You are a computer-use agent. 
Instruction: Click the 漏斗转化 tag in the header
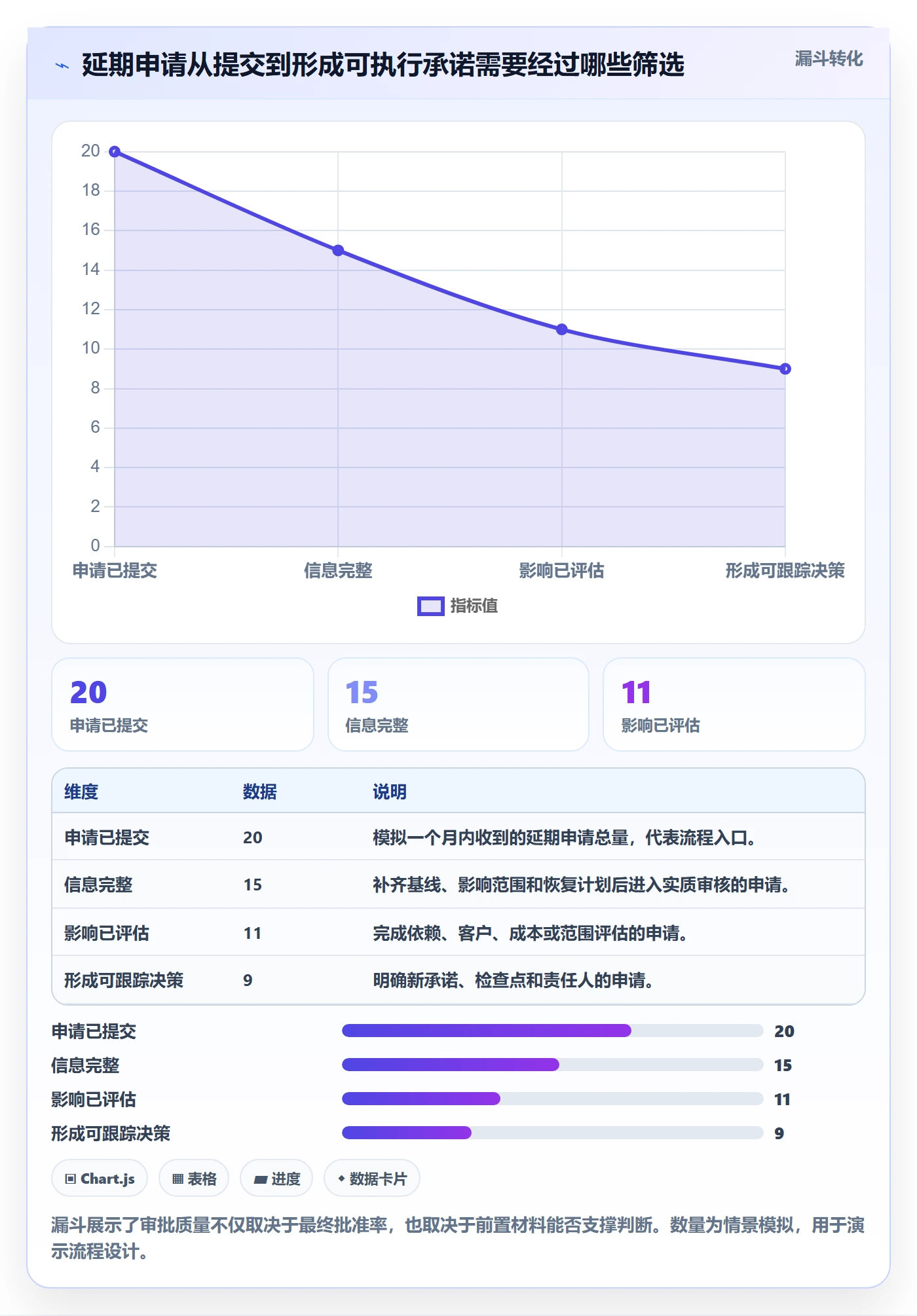tap(829, 59)
